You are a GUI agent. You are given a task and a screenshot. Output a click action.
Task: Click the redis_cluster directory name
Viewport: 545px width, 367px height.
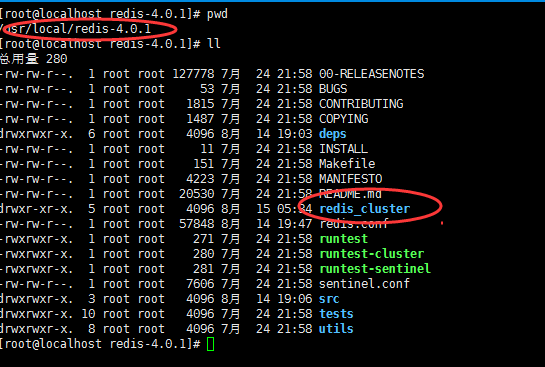(x=365, y=209)
